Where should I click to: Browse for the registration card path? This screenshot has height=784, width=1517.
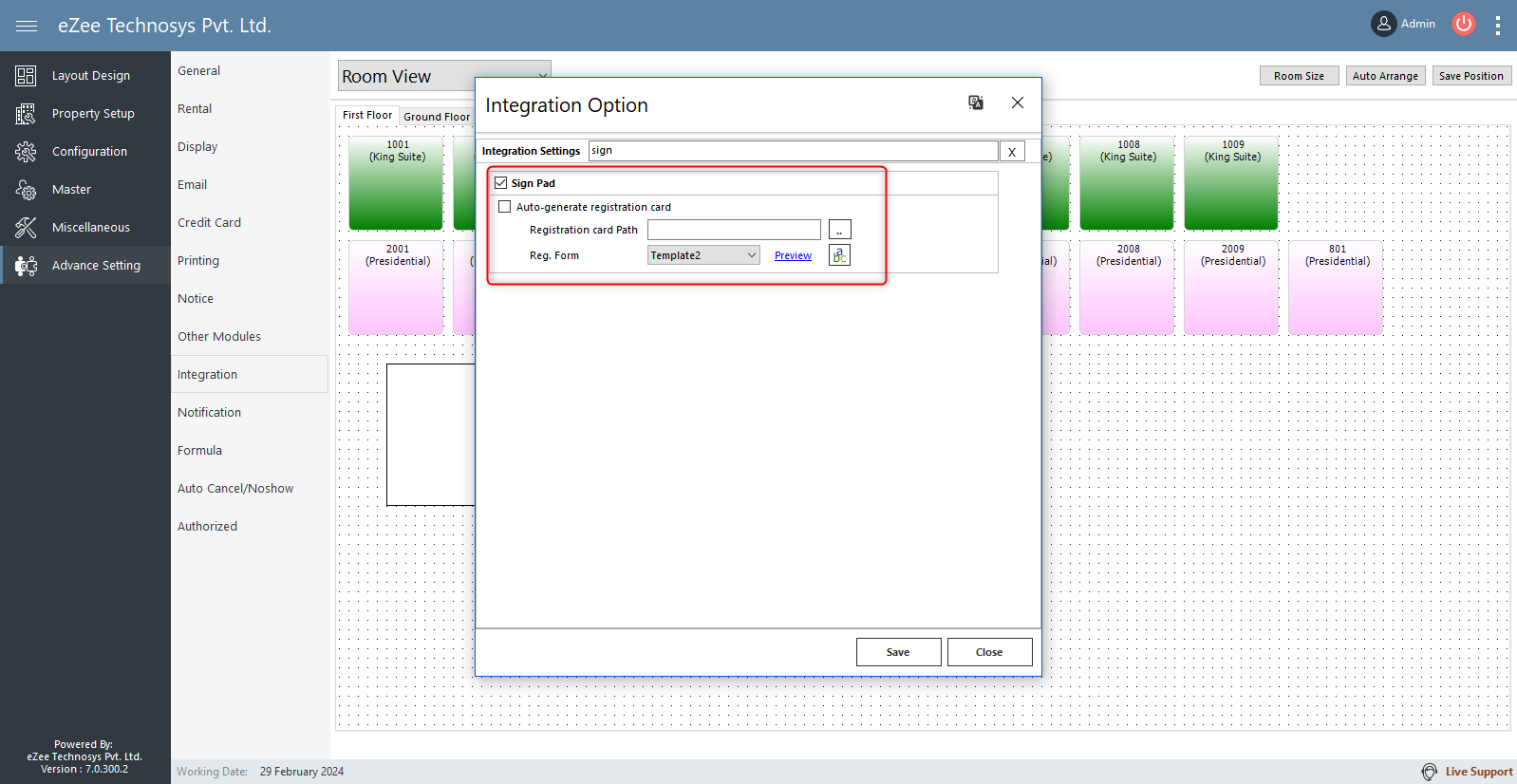pyautogui.click(x=839, y=230)
